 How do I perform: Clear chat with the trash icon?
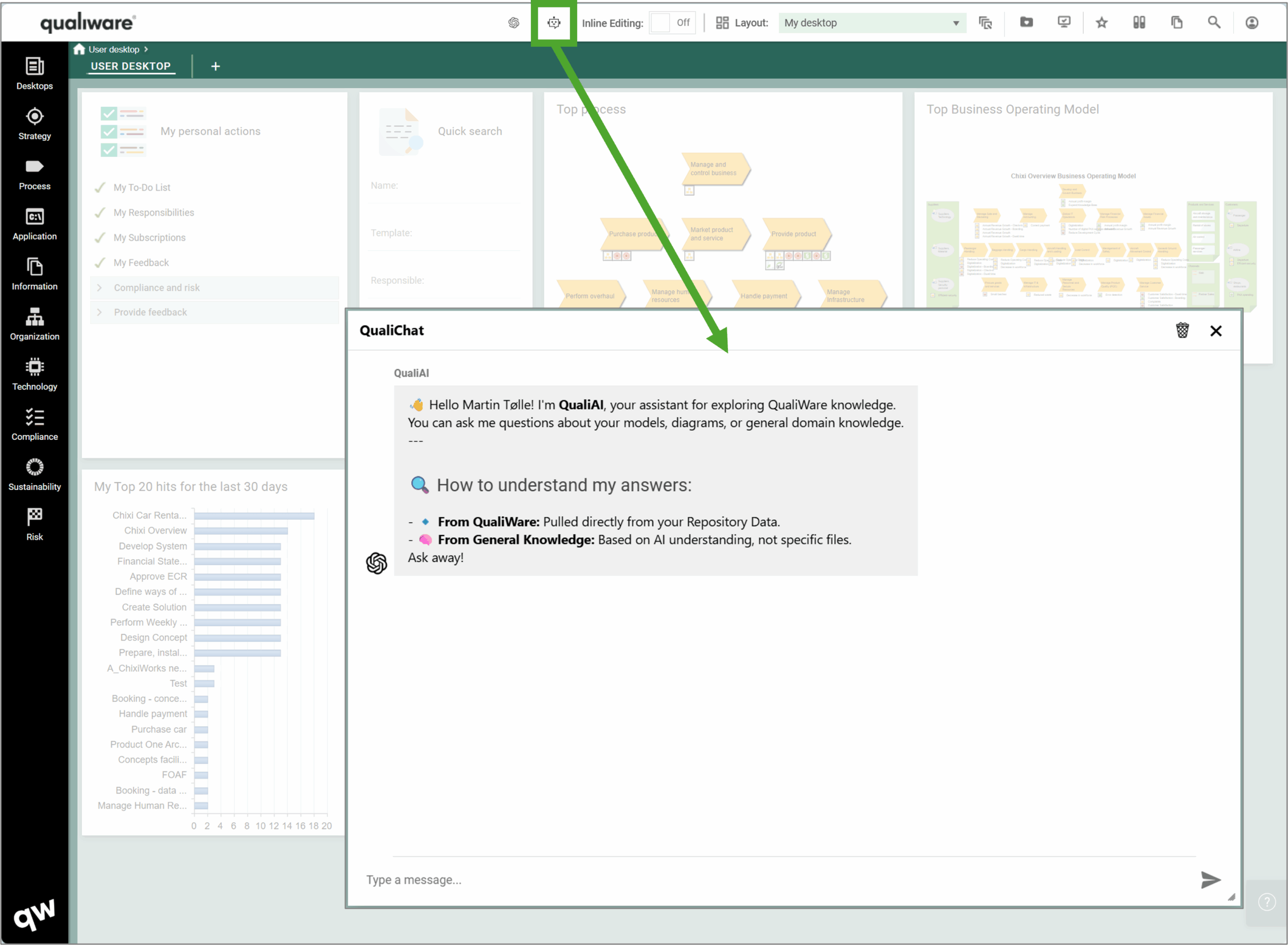pyautogui.click(x=1182, y=331)
